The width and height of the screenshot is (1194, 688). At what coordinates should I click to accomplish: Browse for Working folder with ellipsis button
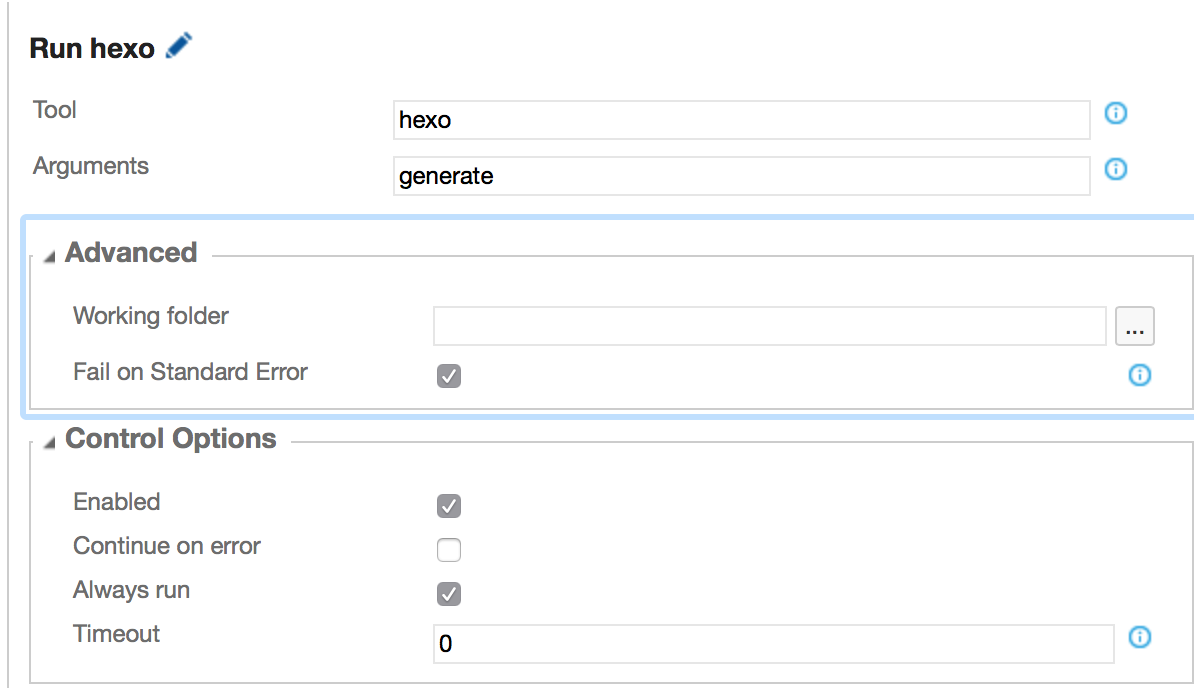pos(1135,326)
